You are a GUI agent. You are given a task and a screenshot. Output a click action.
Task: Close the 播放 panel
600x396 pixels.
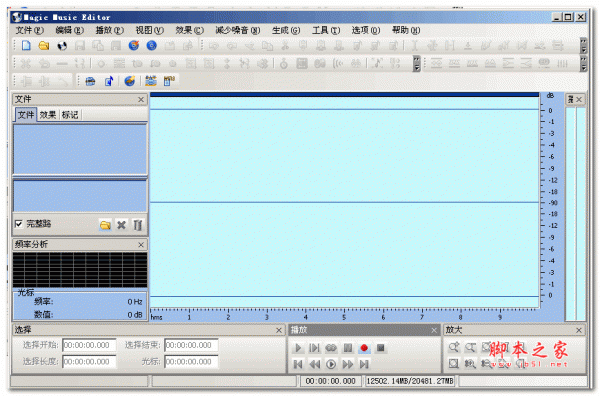point(434,330)
